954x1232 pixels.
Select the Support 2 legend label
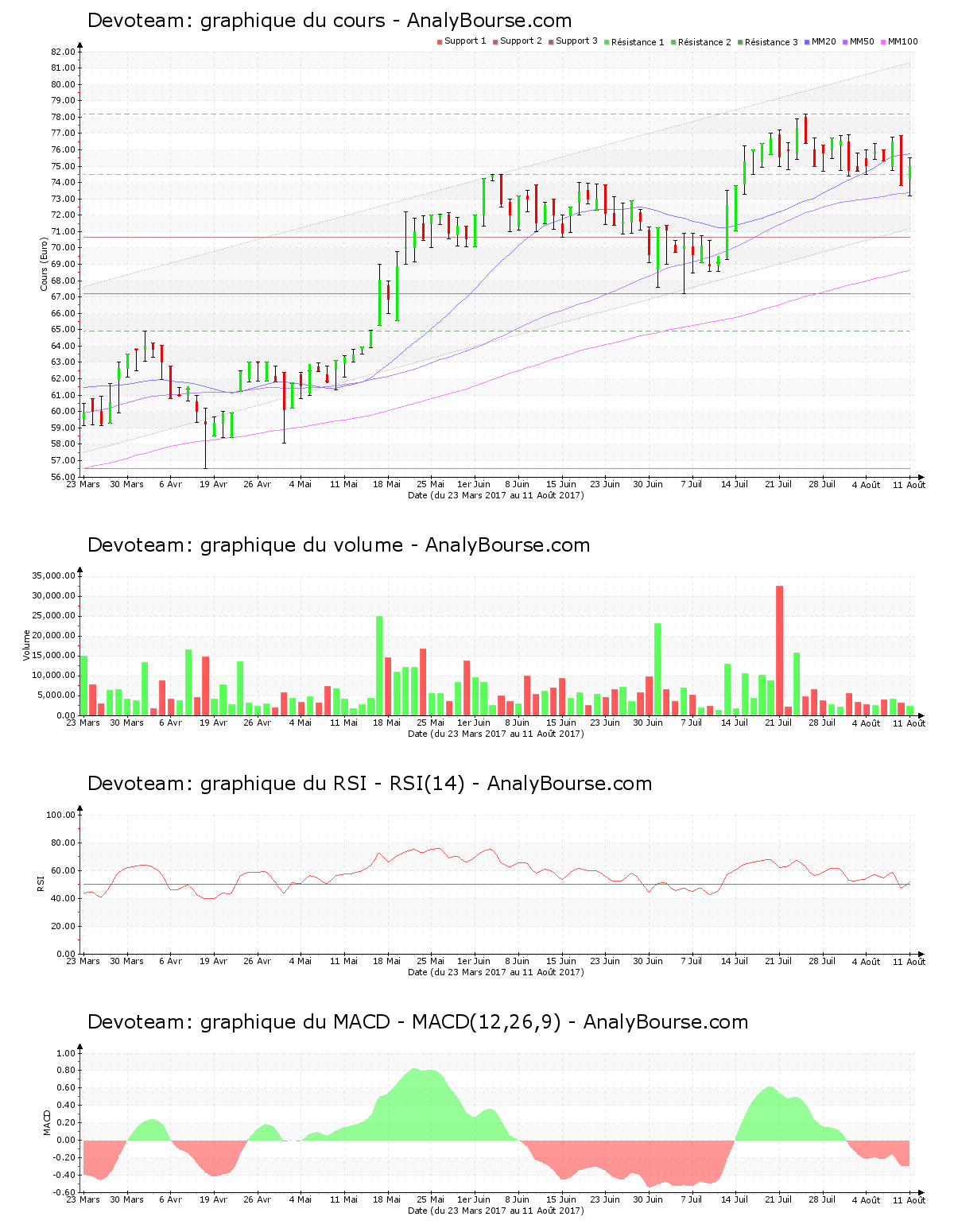pyautogui.click(x=521, y=41)
